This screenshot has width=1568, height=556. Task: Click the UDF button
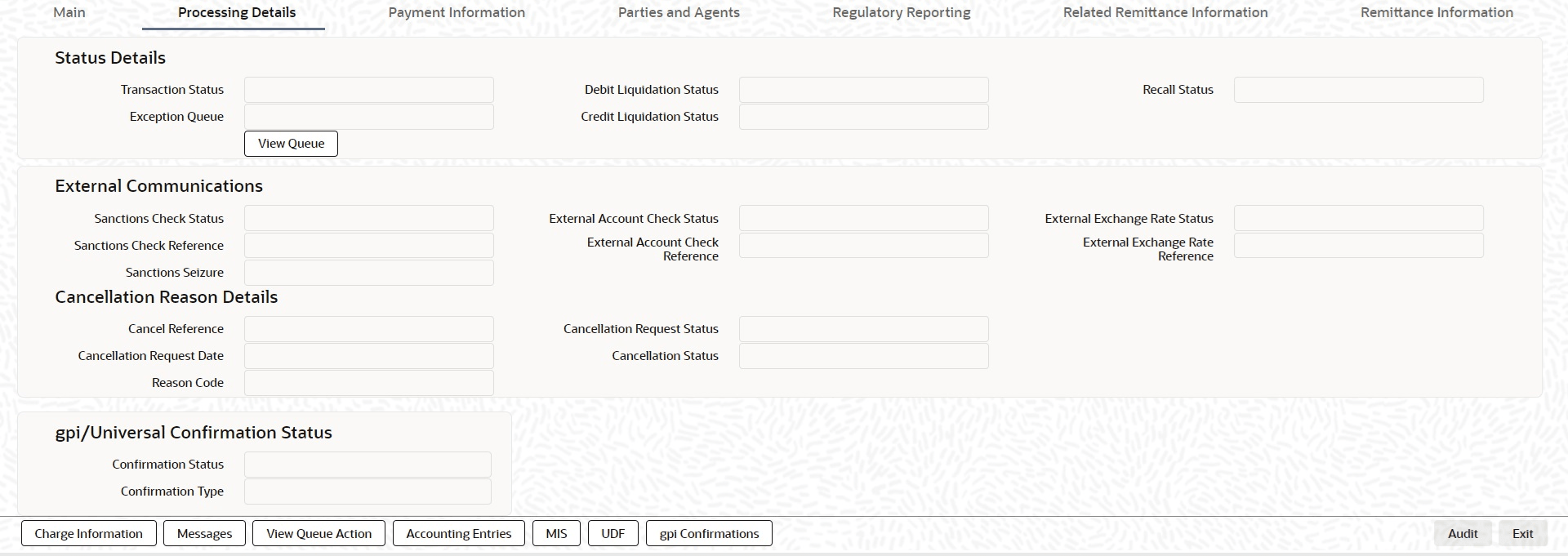click(x=612, y=534)
